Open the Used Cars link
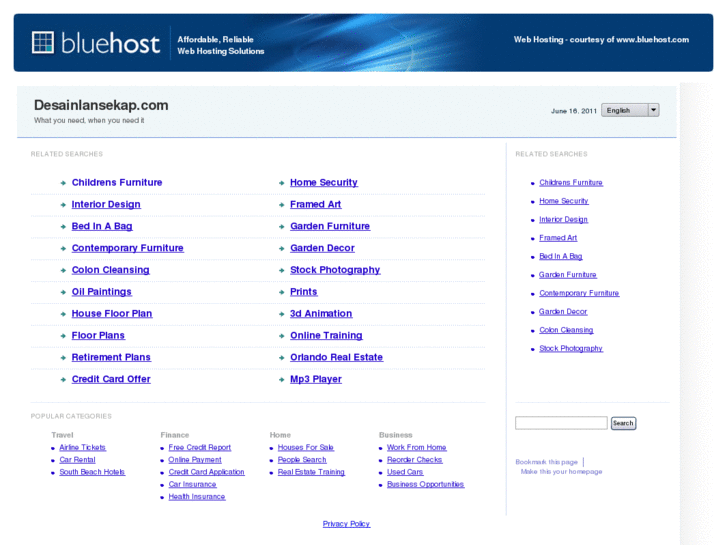The width and height of the screenshot is (727, 545). coord(405,472)
